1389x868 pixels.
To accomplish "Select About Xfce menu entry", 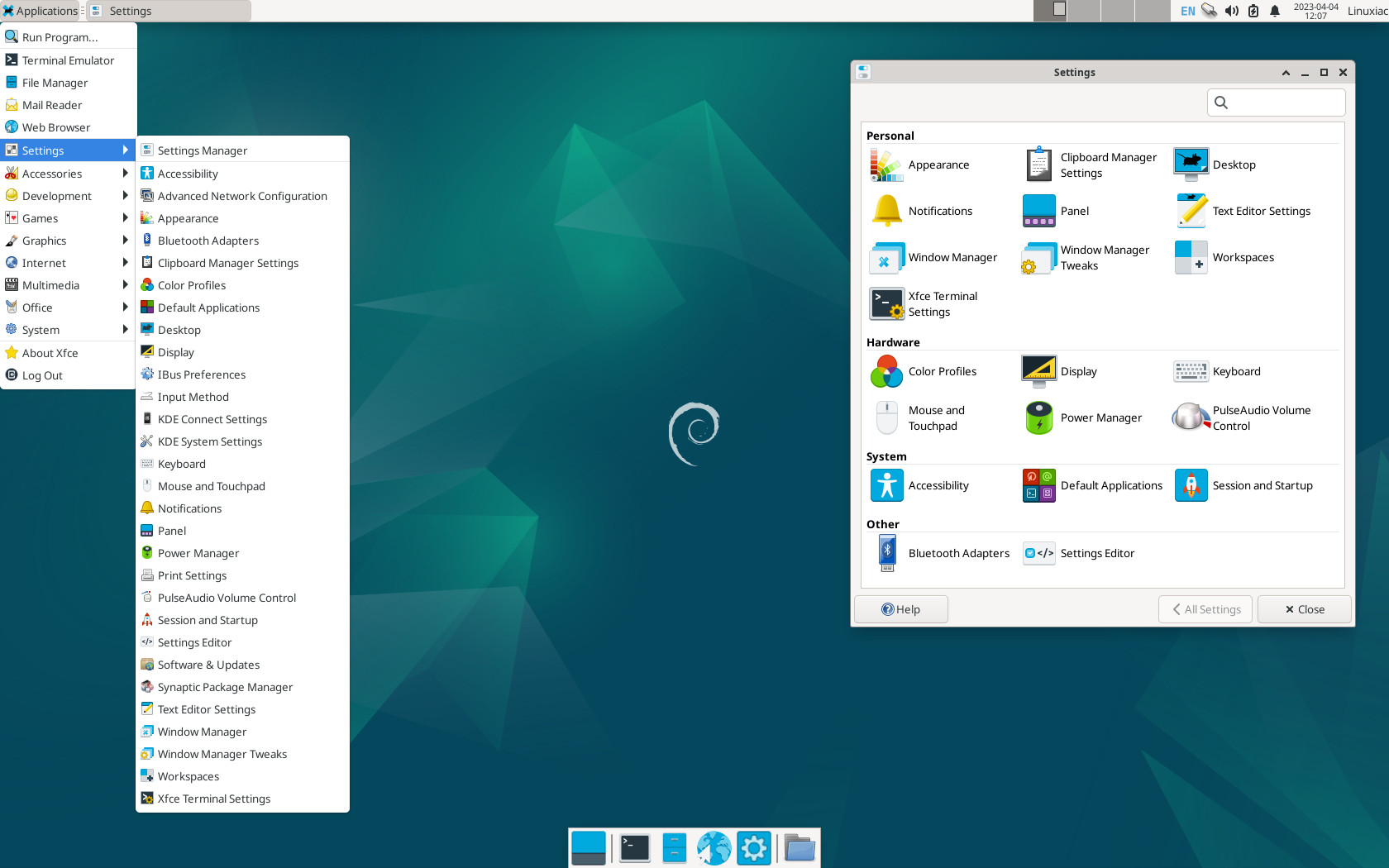I will [x=68, y=353].
